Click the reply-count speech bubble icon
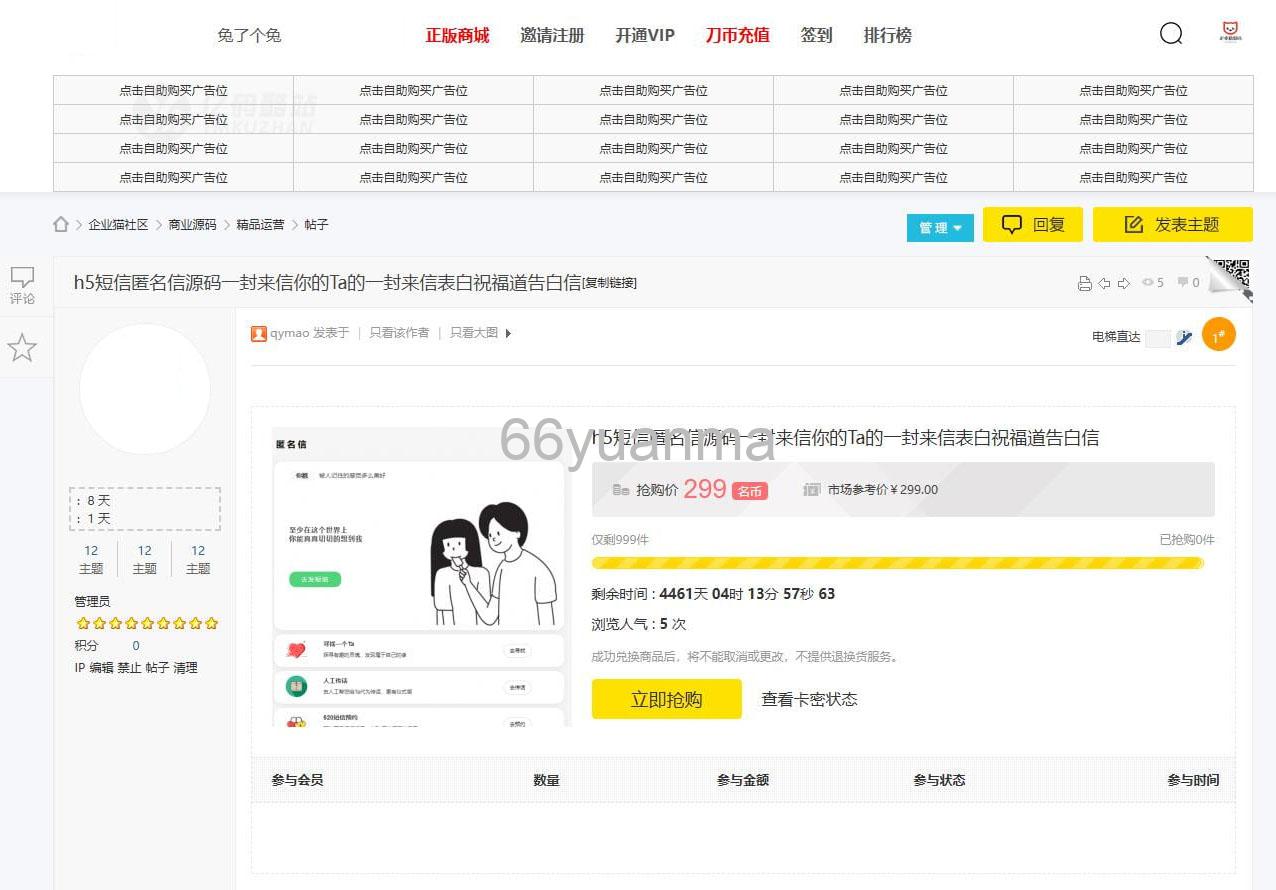The image size is (1276, 890). pos(1183,283)
